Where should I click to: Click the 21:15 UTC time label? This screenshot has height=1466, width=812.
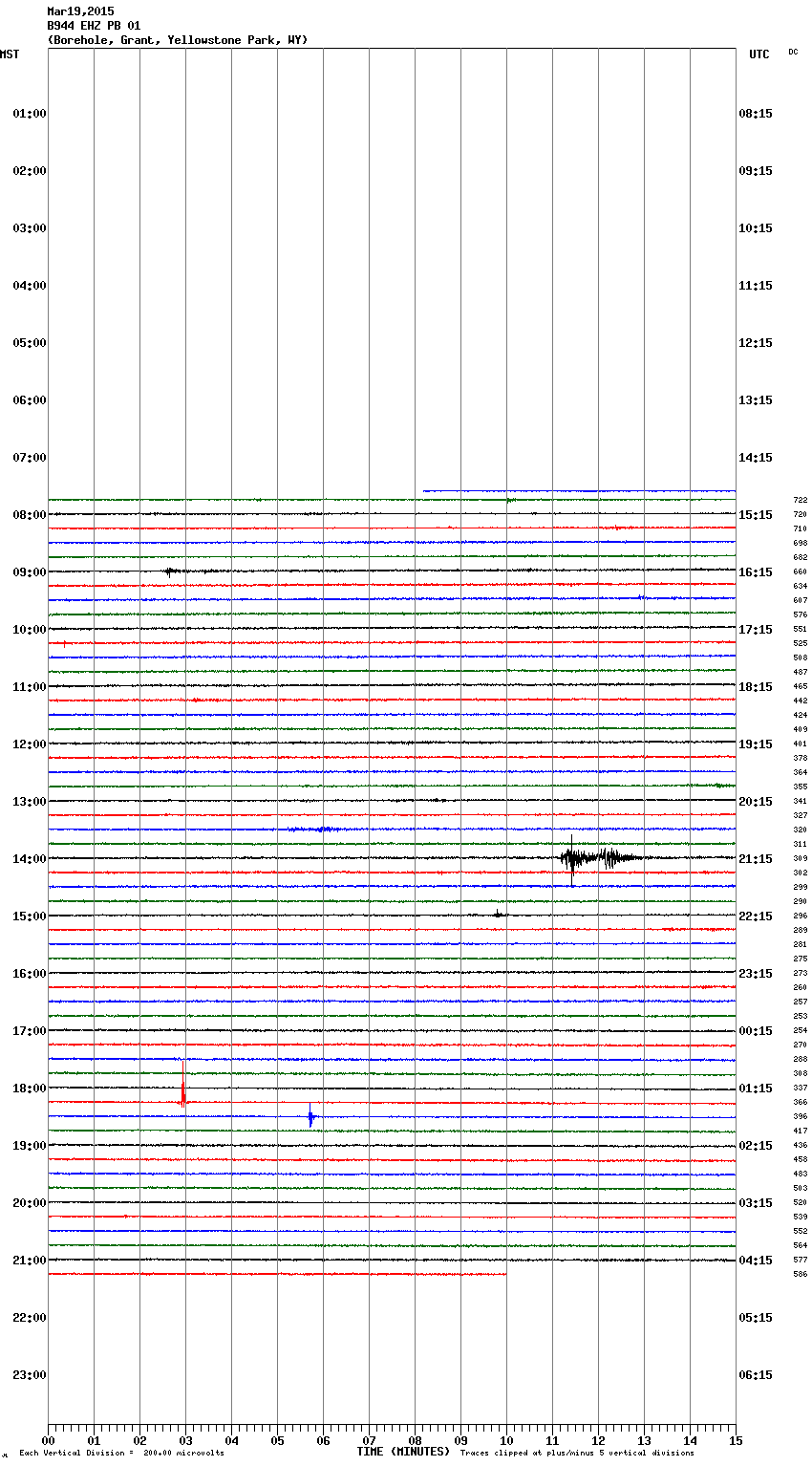[x=756, y=859]
